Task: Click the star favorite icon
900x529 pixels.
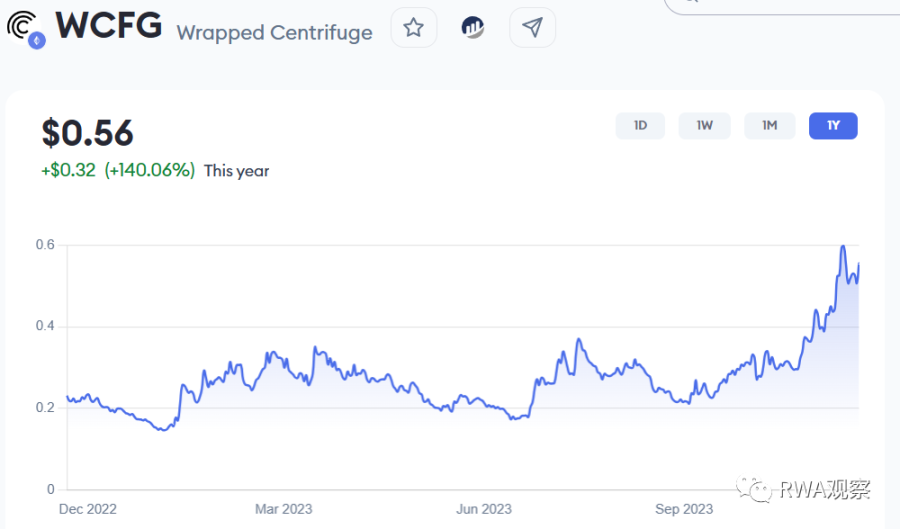Action: point(413,27)
